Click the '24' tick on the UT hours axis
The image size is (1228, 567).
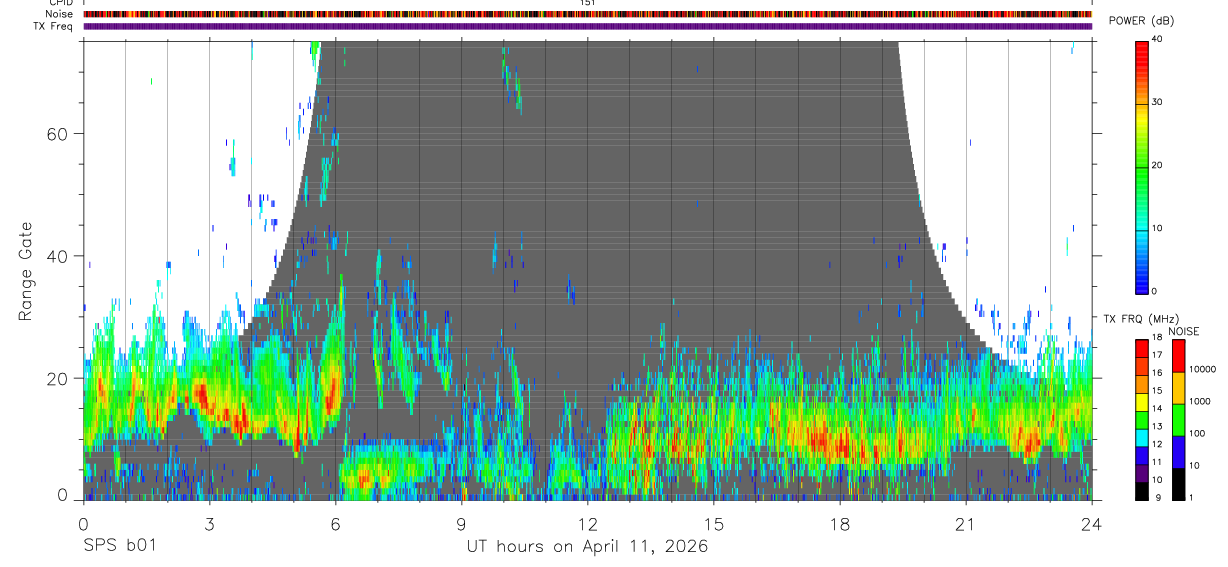[1092, 524]
